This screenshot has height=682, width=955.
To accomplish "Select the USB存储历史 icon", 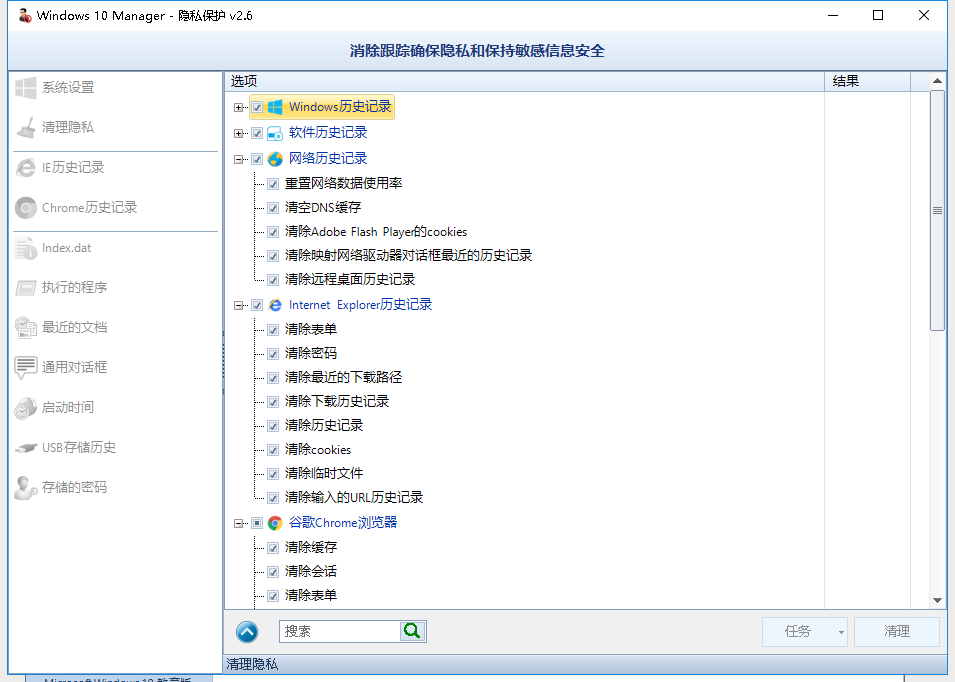I will pos(26,448).
